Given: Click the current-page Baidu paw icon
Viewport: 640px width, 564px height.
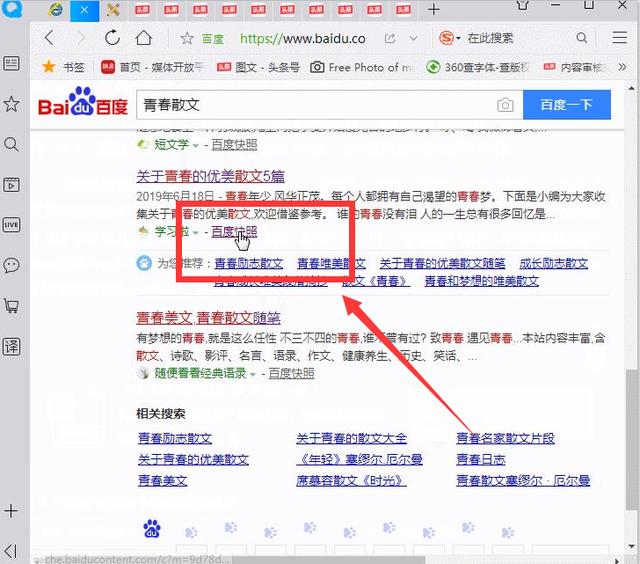Looking at the screenshot, I should coord(152,528).
